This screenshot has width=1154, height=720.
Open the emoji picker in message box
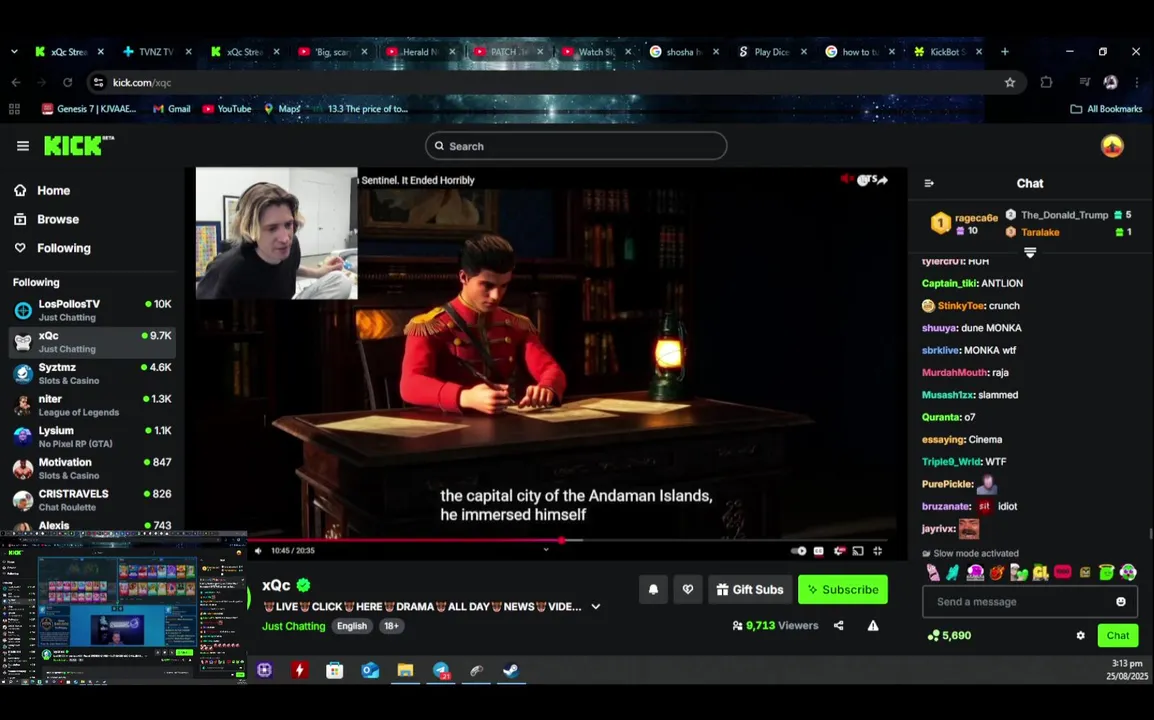(x=1121, y=601)
